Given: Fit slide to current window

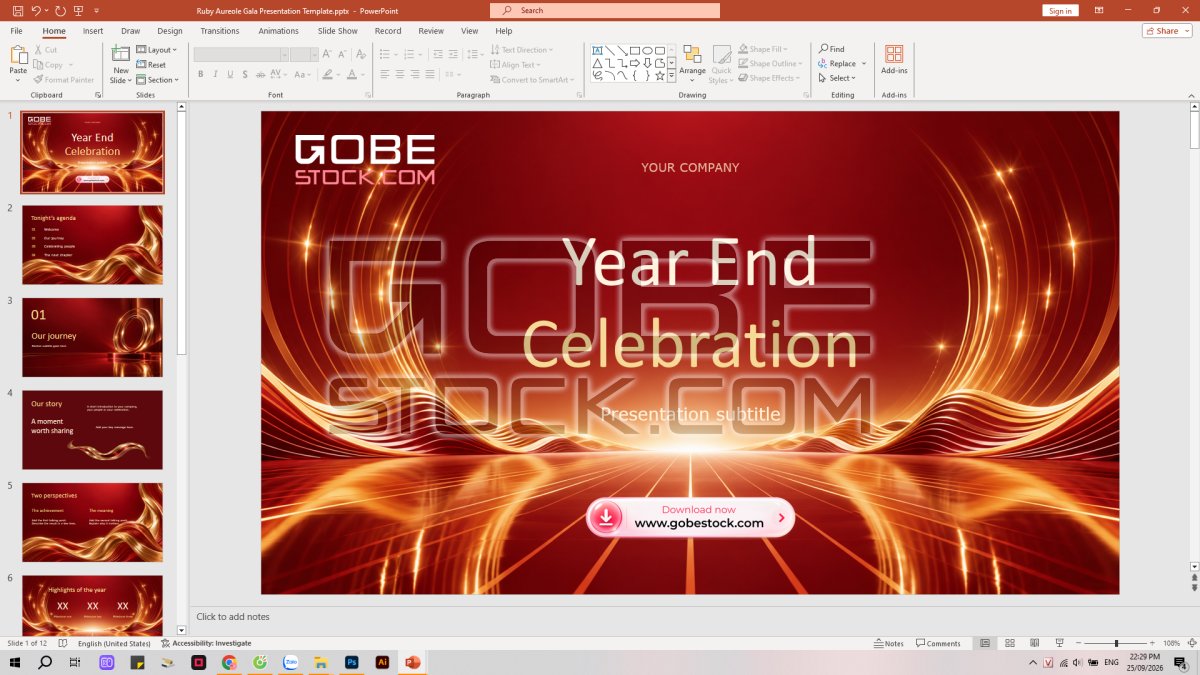Looking at the screenshot, I should (1192, 643).
